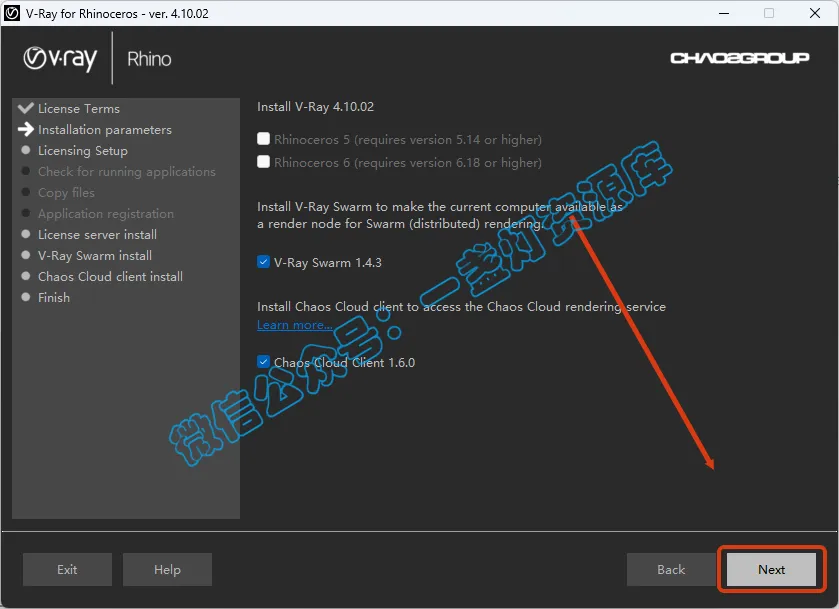Select Finish step in sidebar
Viewport: 839px width, 609px height.
[x=54, y=298]
